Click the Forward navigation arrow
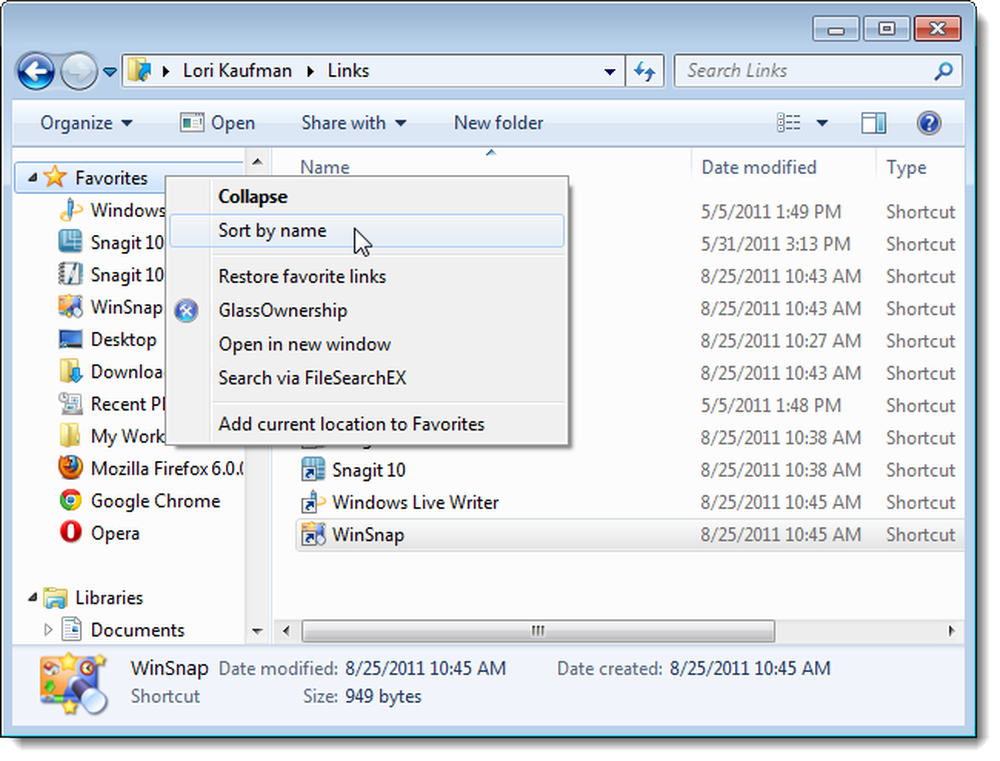The height and width of the screenshot is (761, 1000). point(78,71)
